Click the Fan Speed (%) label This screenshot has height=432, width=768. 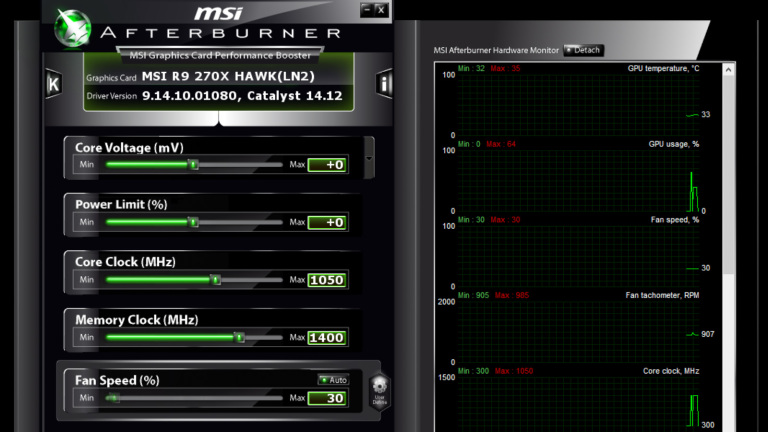pos(117,381)
